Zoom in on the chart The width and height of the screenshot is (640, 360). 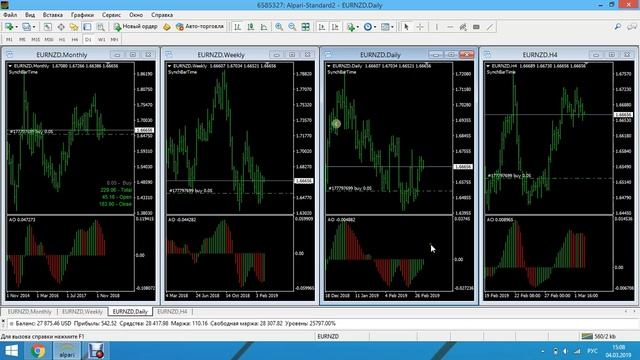tap(279, 27)
